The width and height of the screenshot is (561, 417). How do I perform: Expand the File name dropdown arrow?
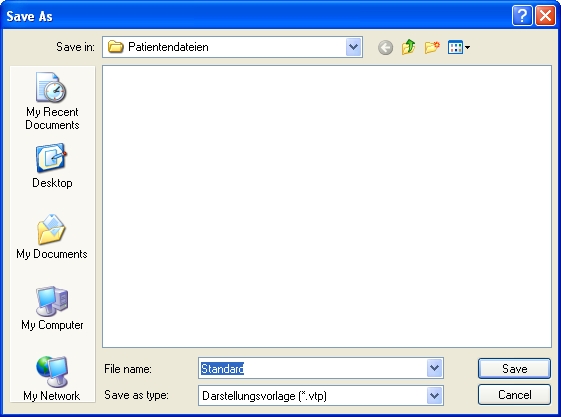[x=435, y=368]
